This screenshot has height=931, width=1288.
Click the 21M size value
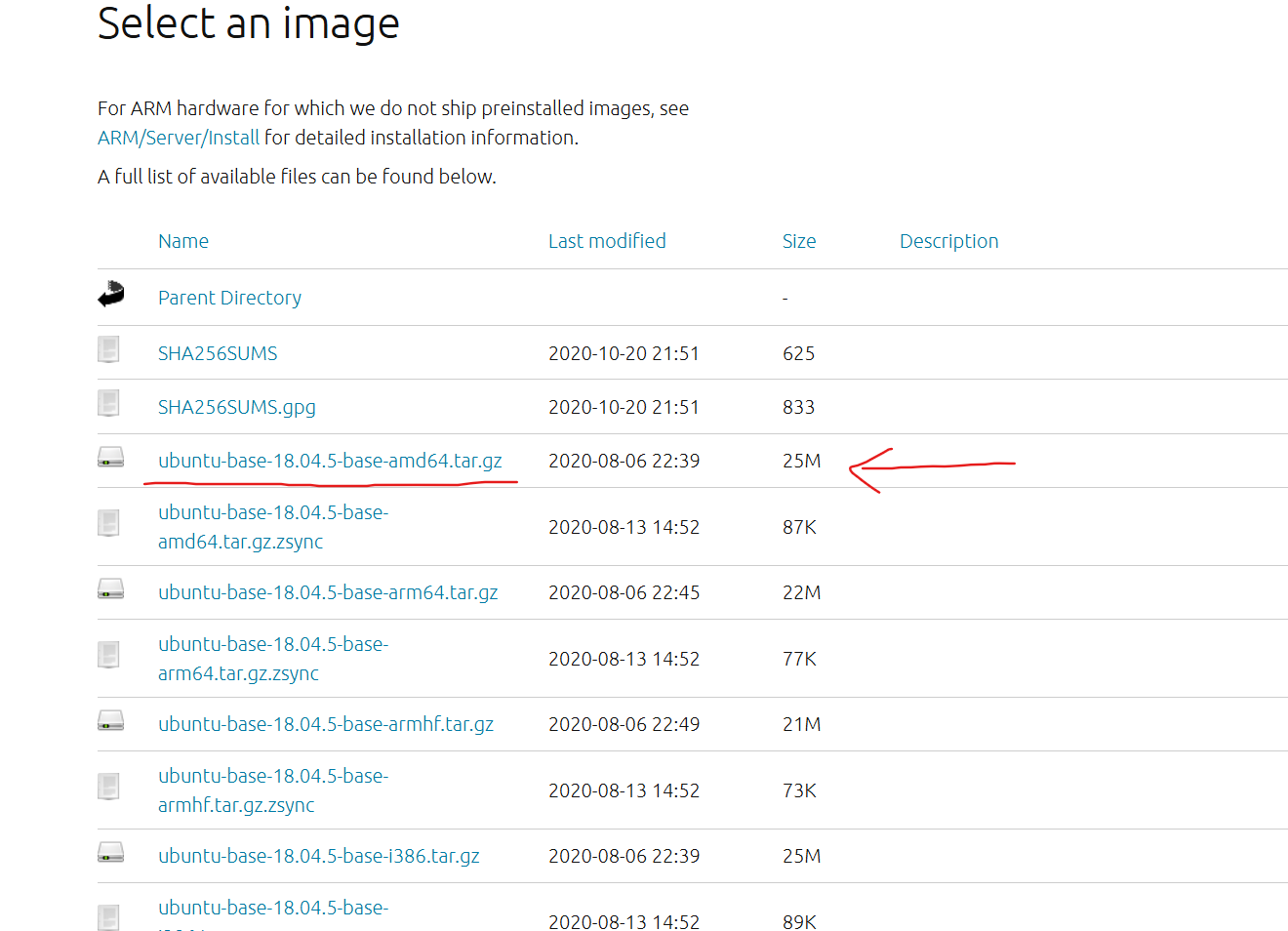click(801, 724)
